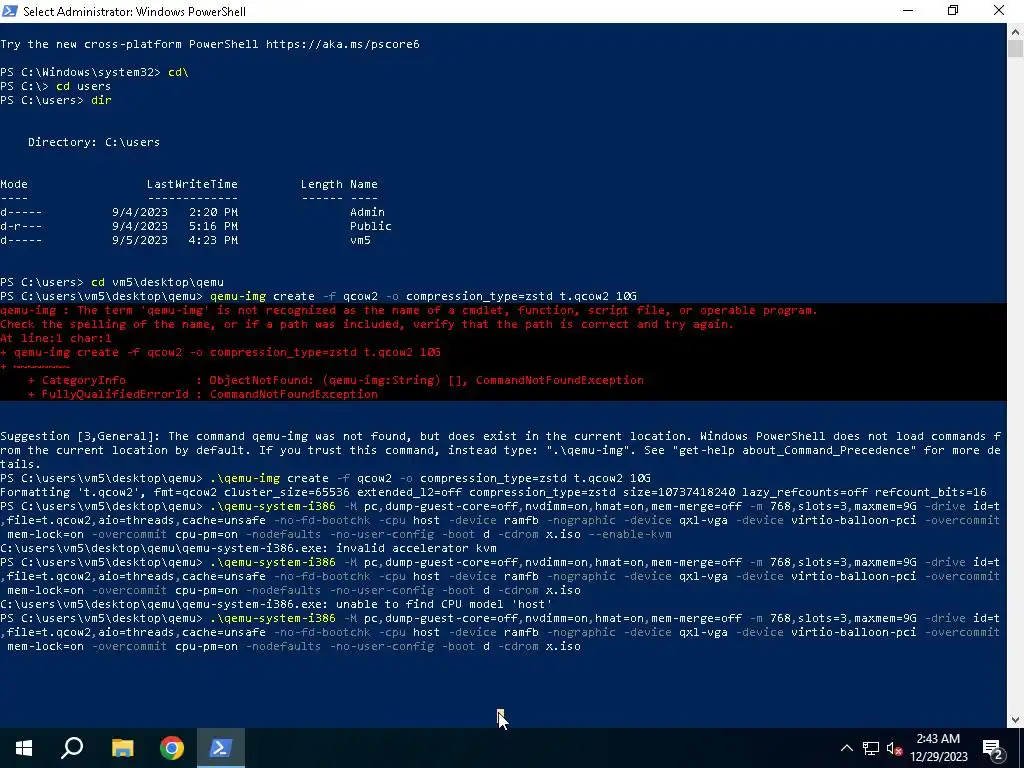Click the 'Admin' directory name
This screenshot has width=1024, height=768.
(x=367, y=212)
